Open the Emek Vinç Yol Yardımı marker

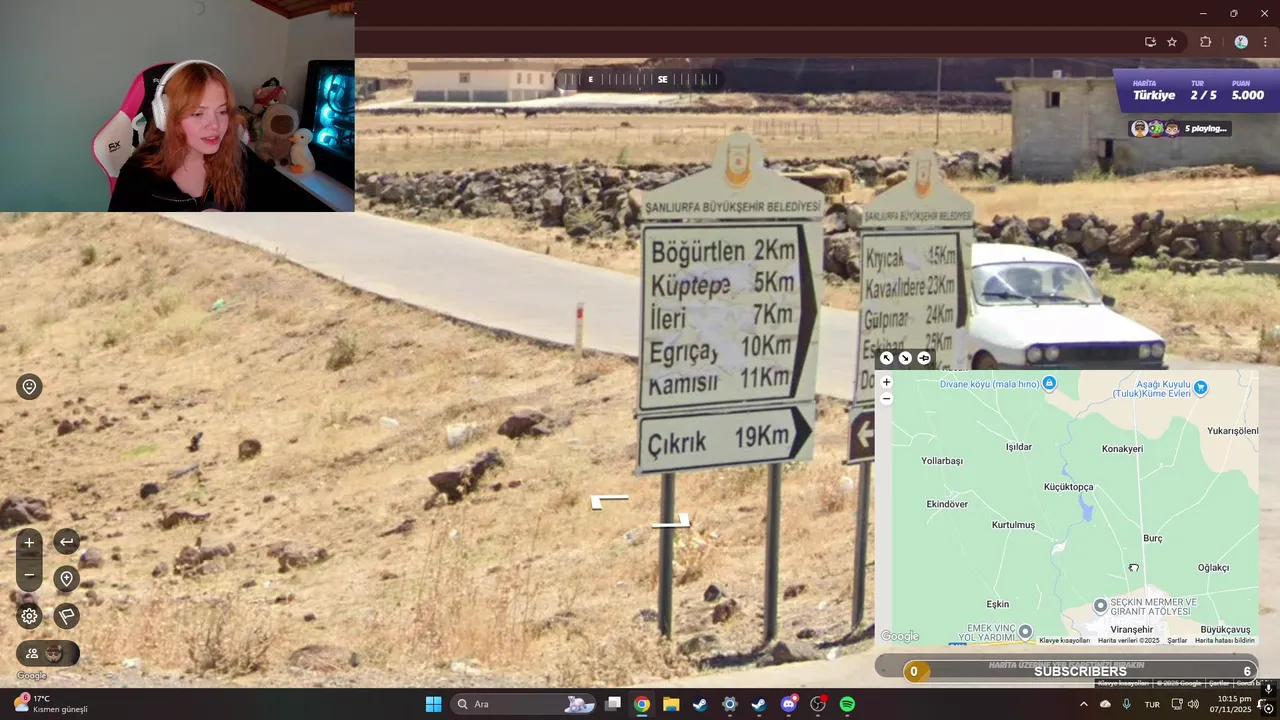tap(1025, 631)
